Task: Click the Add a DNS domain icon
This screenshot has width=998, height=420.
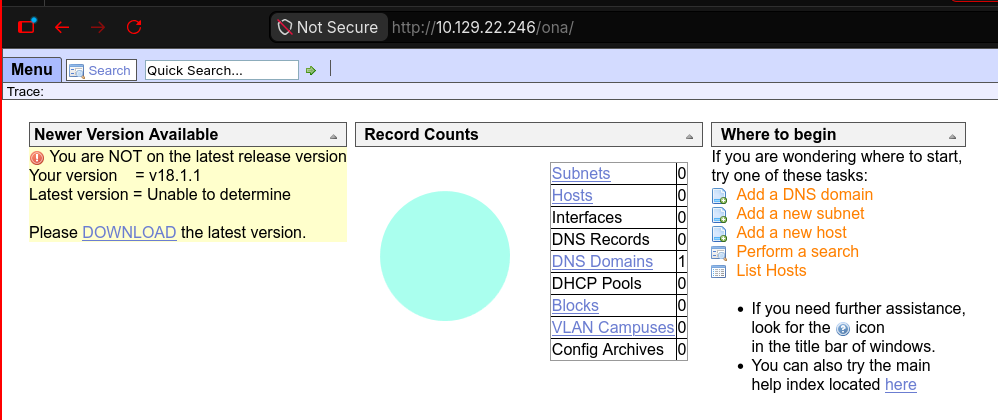Action: (719, 196)
